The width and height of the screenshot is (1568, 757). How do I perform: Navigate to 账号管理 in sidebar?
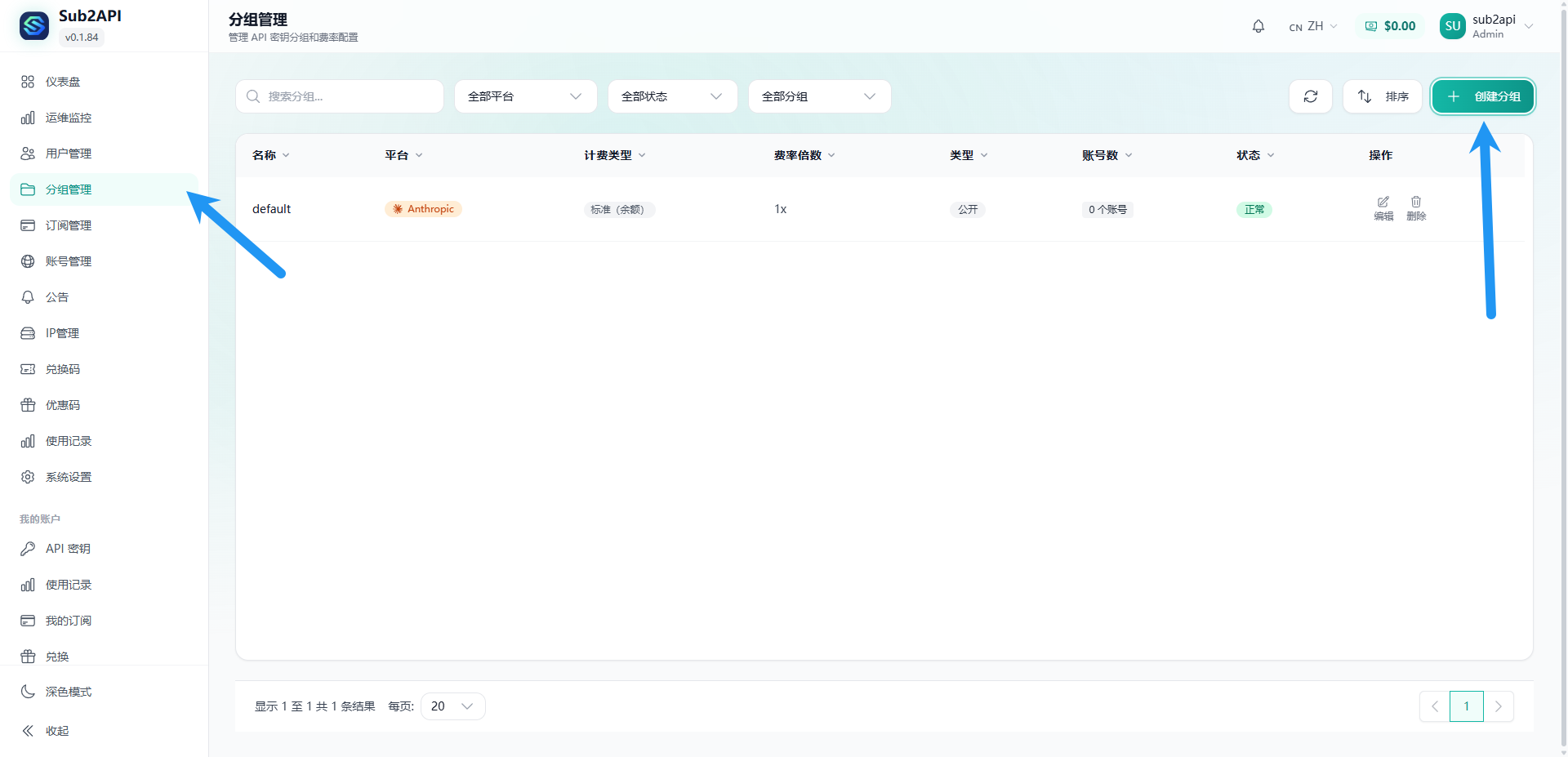pos(68,261)
